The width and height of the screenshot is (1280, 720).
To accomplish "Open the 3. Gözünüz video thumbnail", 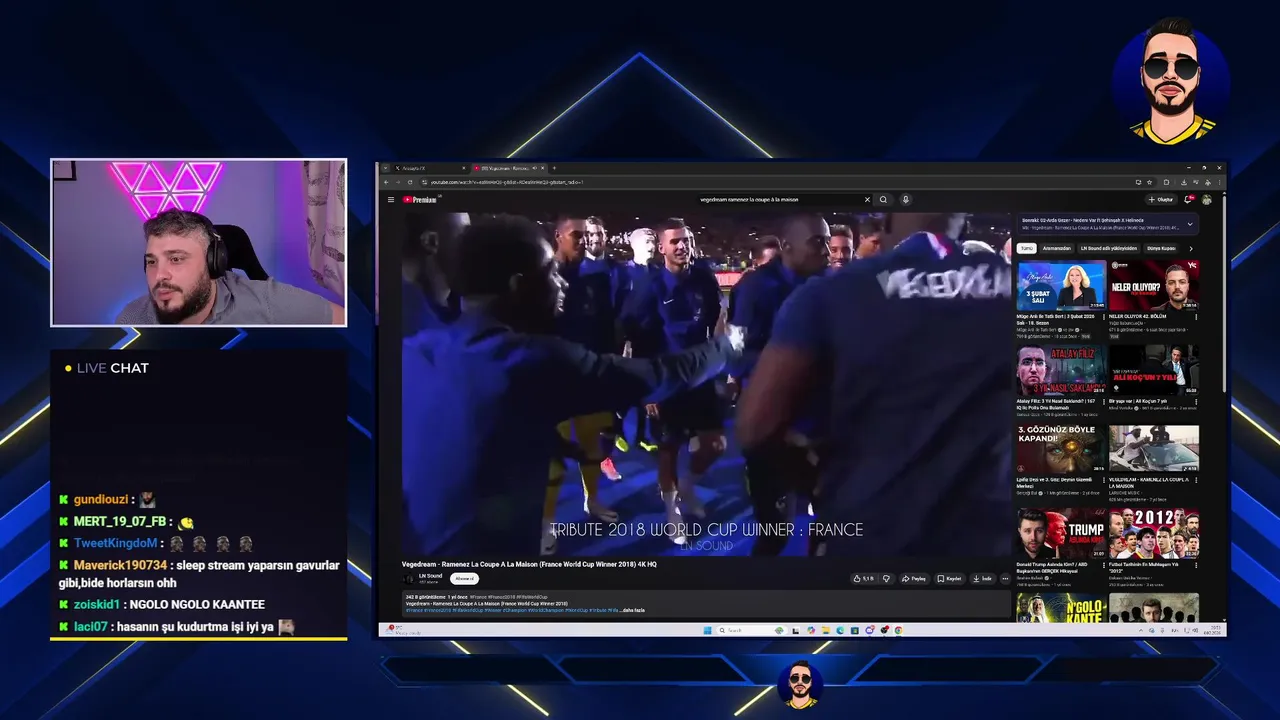I will [1061, 449].
